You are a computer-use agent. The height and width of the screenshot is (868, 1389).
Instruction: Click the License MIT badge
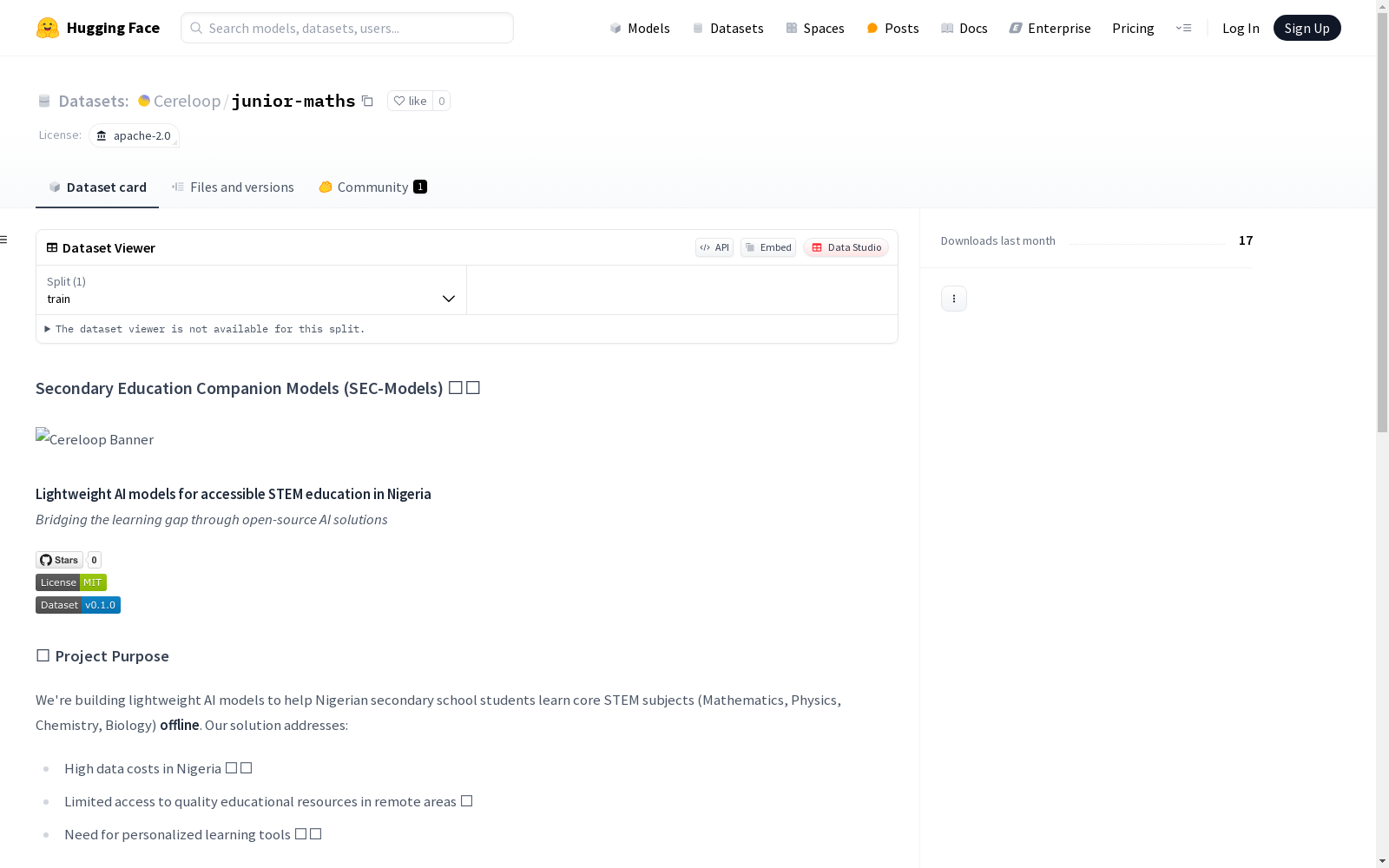point(71,582)
